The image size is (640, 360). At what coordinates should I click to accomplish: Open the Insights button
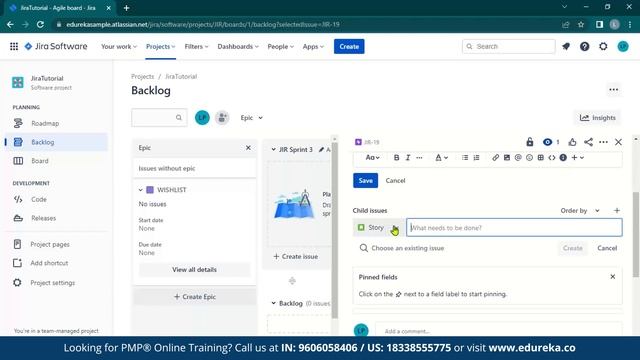(x=598, y=118)
